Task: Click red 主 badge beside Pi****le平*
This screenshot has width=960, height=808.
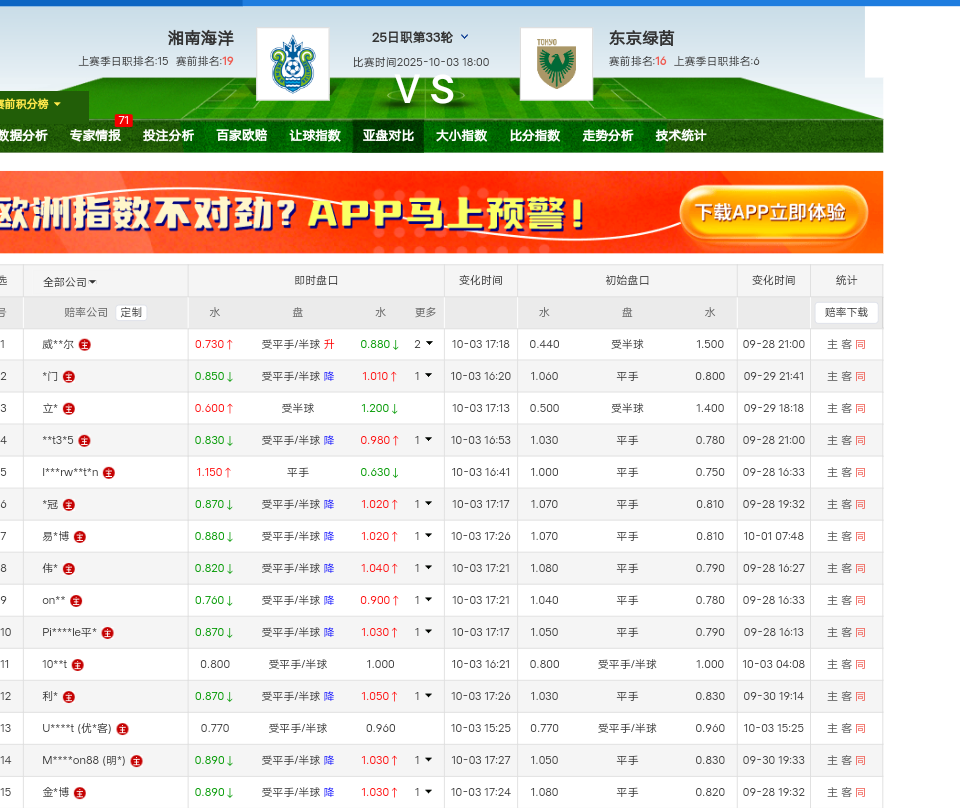Action: pyautogui.click(x=108, y=632)
